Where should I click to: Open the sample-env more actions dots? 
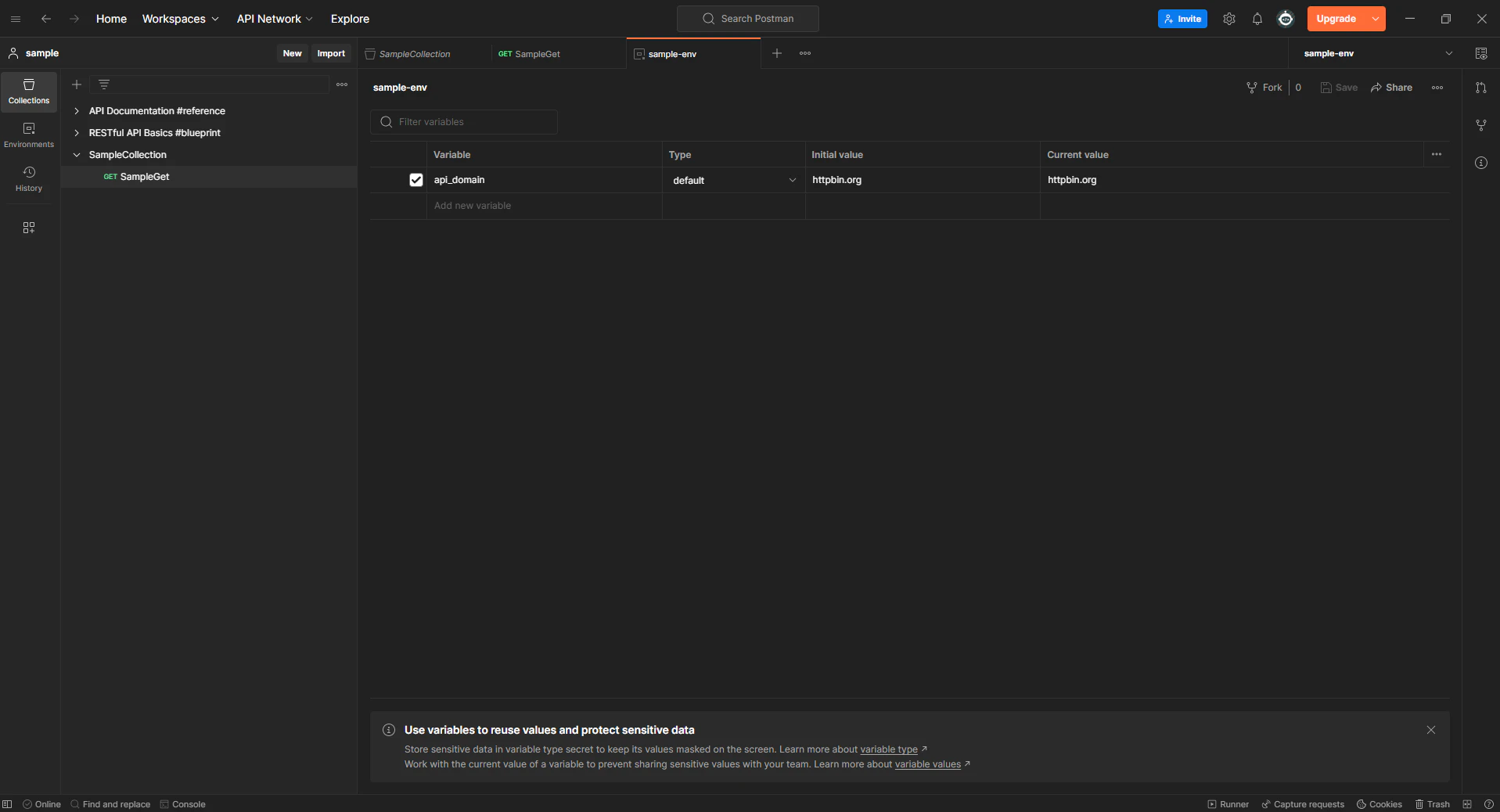click(x=1437, y=88)
